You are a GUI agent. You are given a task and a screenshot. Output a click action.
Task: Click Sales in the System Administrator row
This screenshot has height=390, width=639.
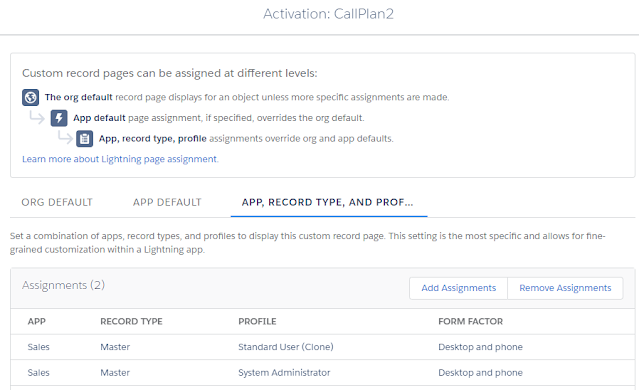38,372
